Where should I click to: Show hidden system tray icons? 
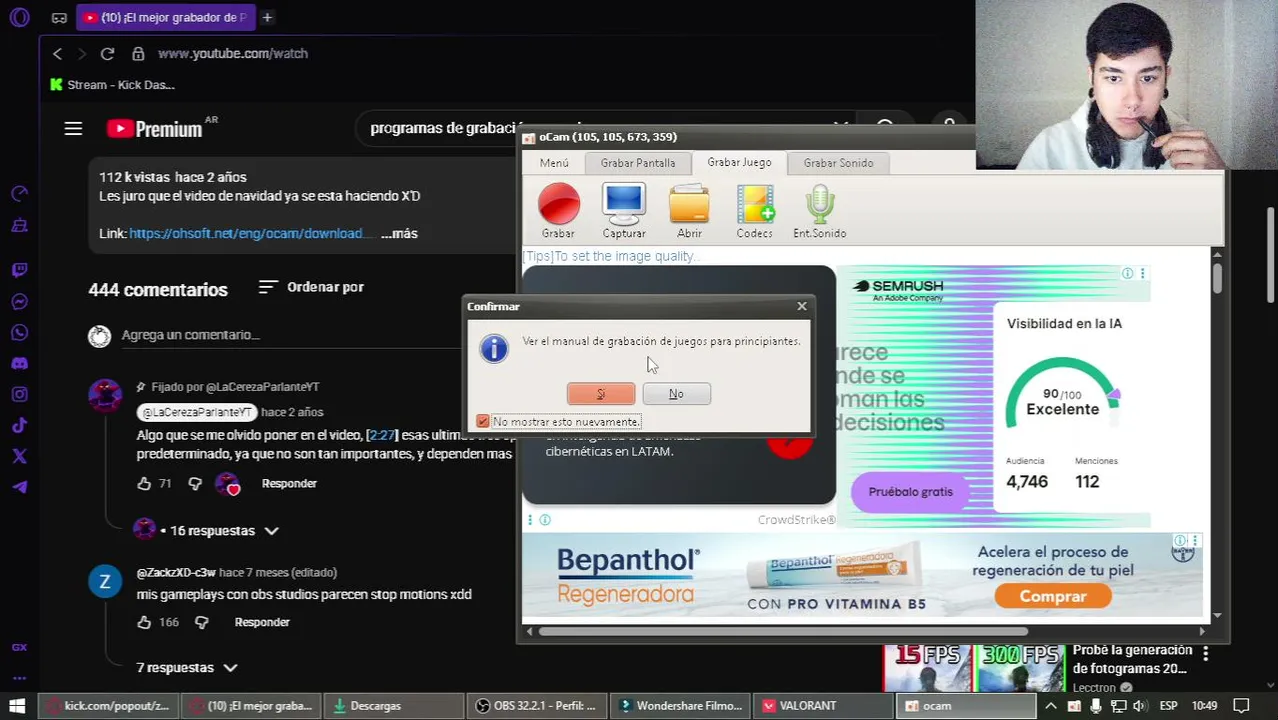tap(1051, 705)
